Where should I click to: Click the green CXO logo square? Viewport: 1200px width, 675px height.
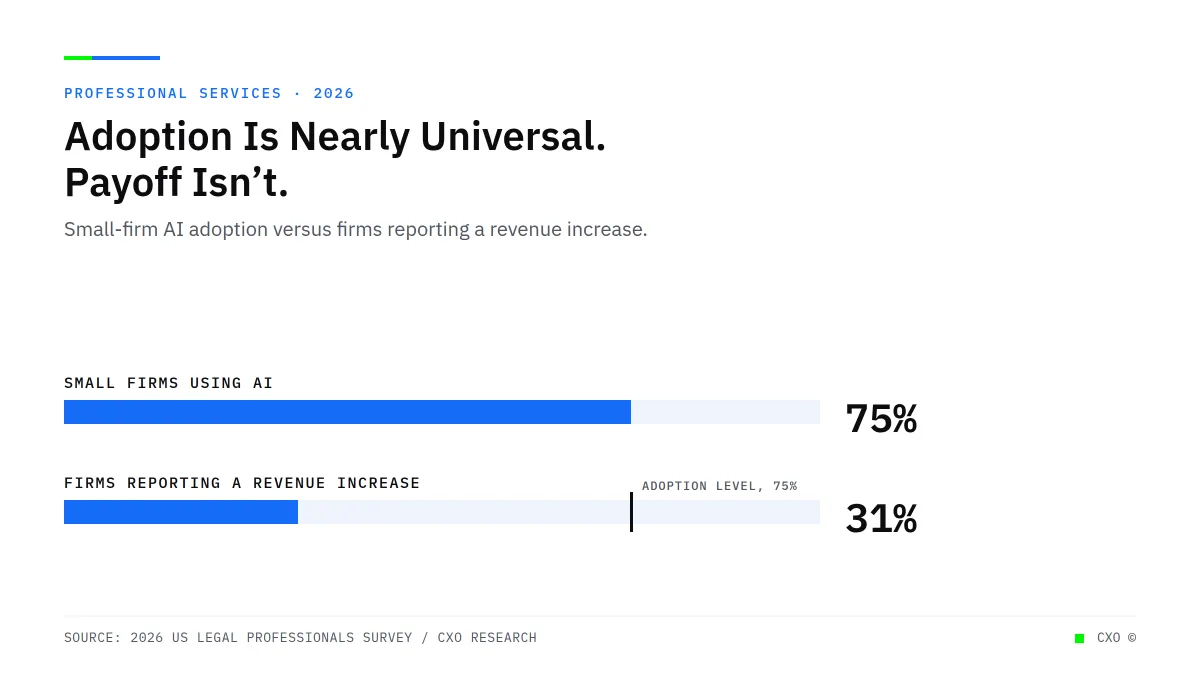(x=1079, y=638)
